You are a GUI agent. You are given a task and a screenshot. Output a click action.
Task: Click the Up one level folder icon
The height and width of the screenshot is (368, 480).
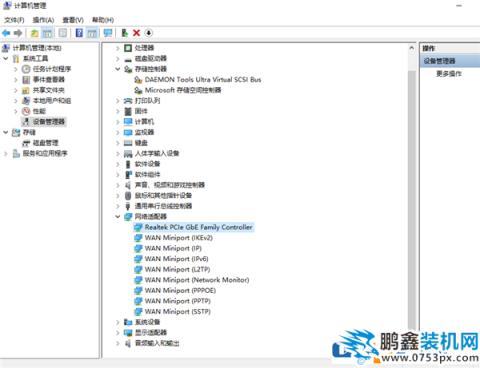pyautogui.click(x=34, y=33)
